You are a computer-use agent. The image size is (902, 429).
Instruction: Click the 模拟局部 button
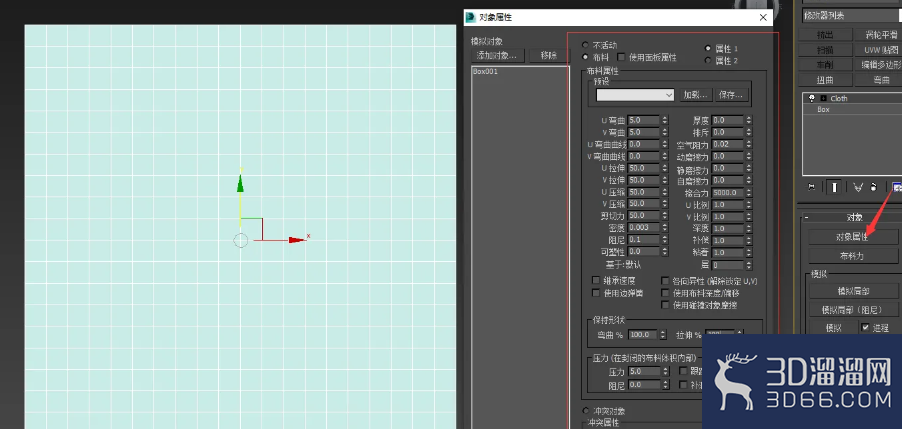point(853,291)
